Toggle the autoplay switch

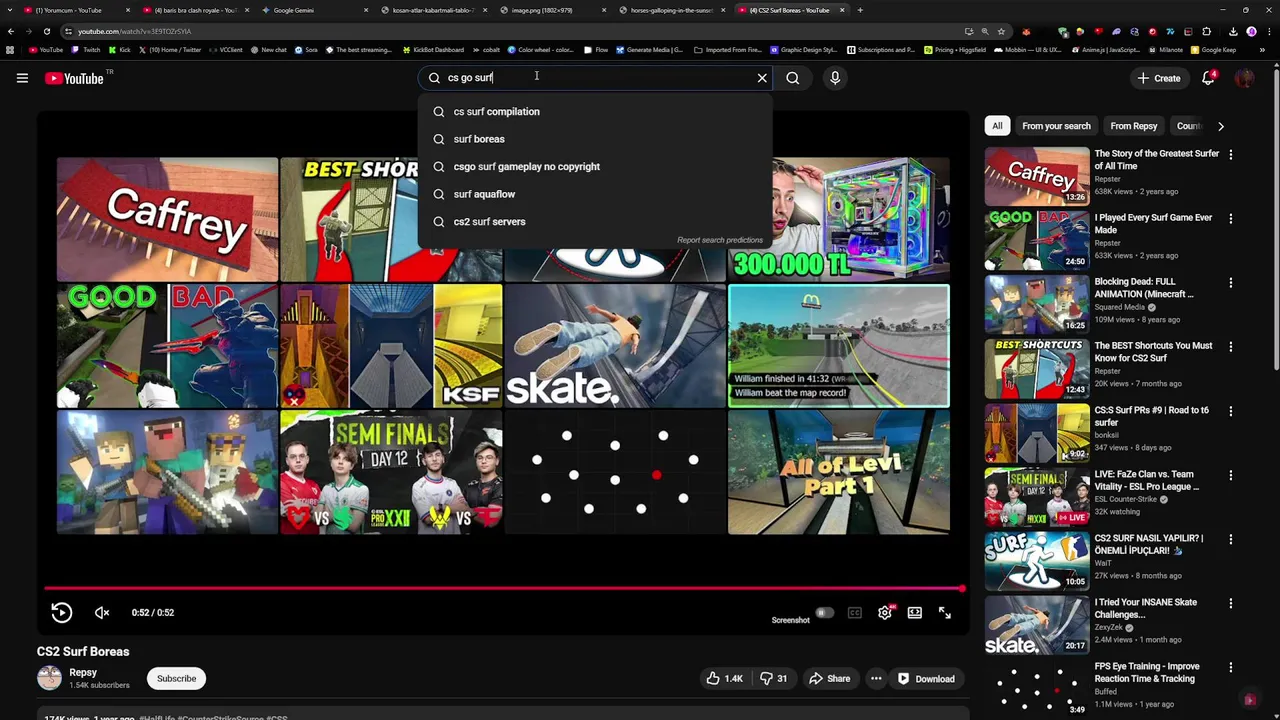click(823, 613)
